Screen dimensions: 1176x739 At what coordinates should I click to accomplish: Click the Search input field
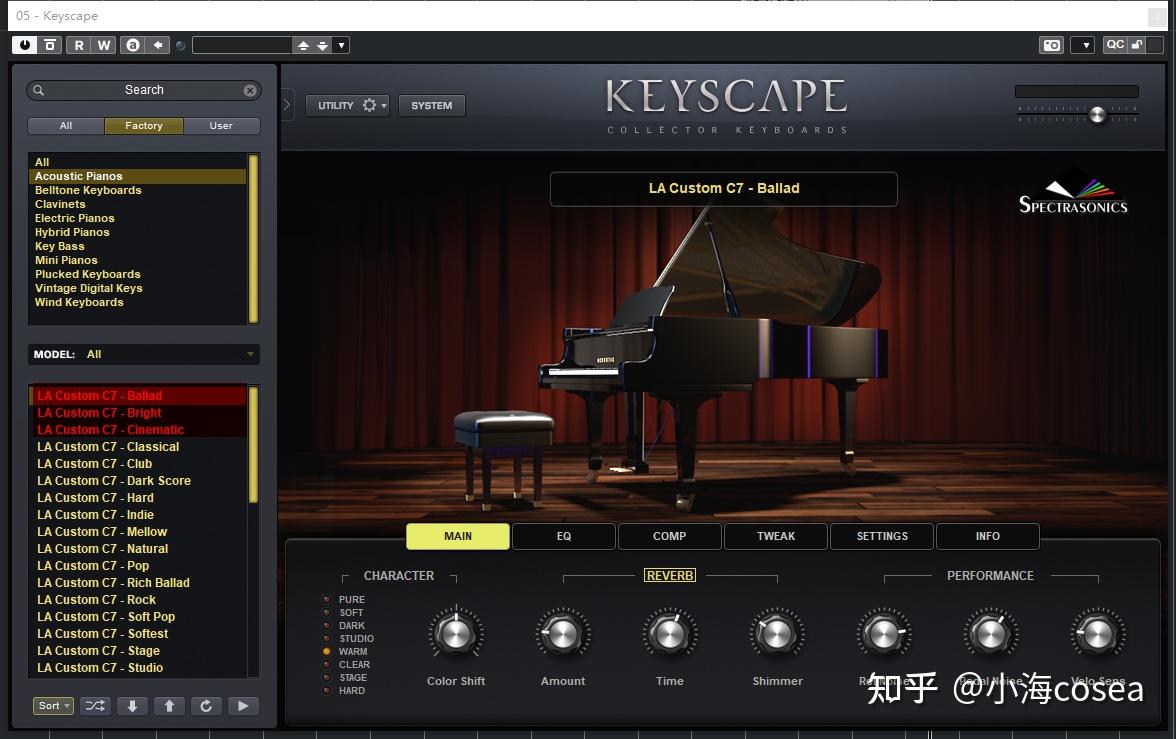click(144, 90)
